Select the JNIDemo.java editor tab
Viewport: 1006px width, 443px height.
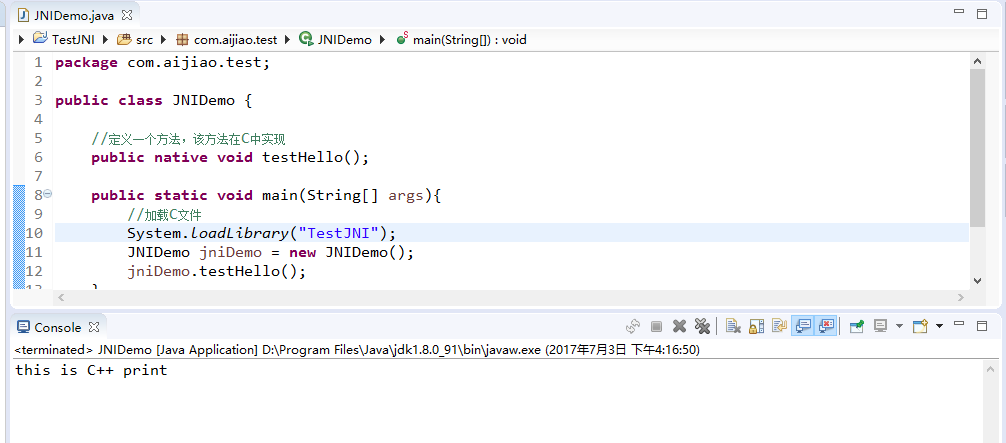click(74, 14)
